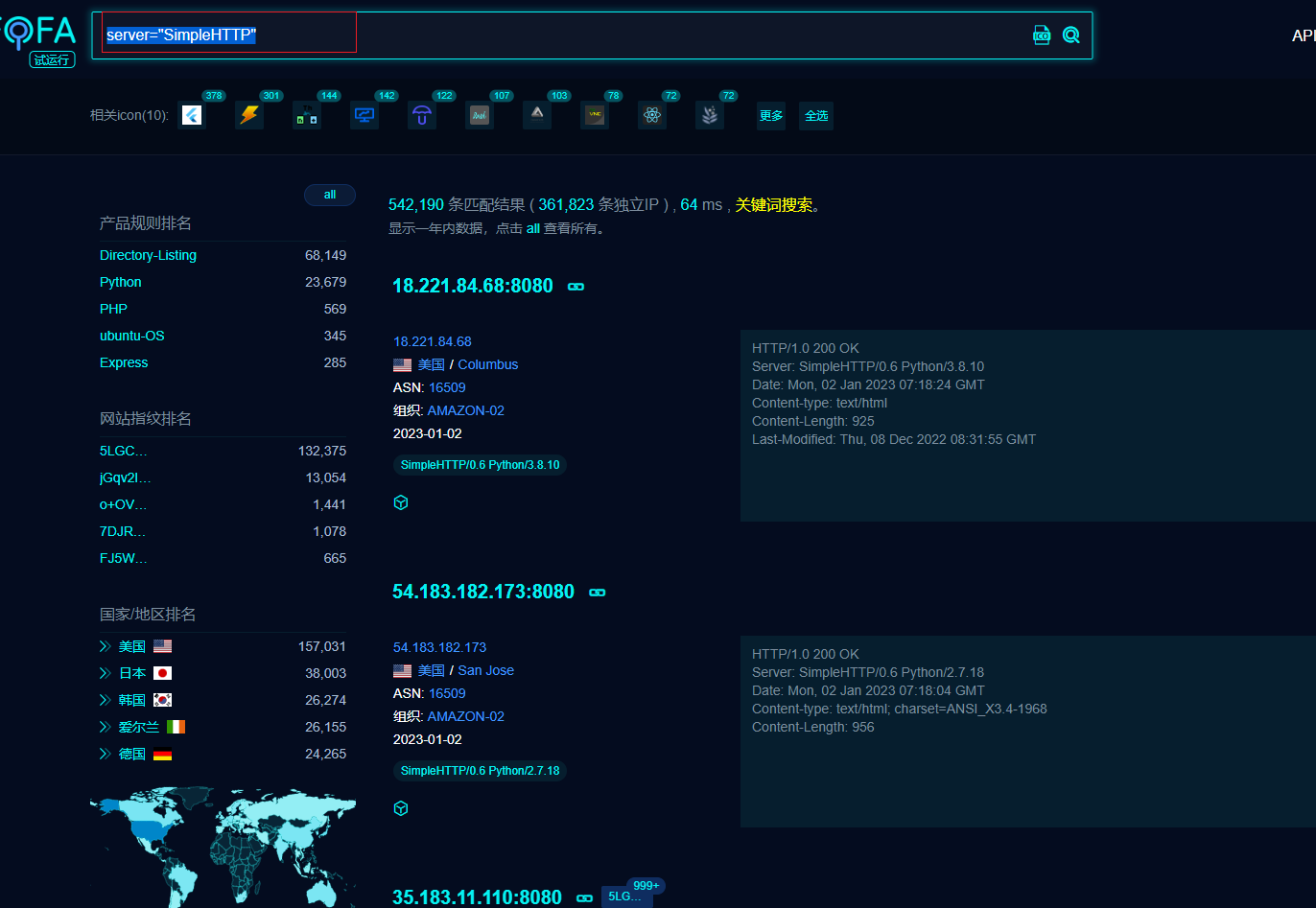Click ASN 16509 in the Columbus result

coord(447,387)
